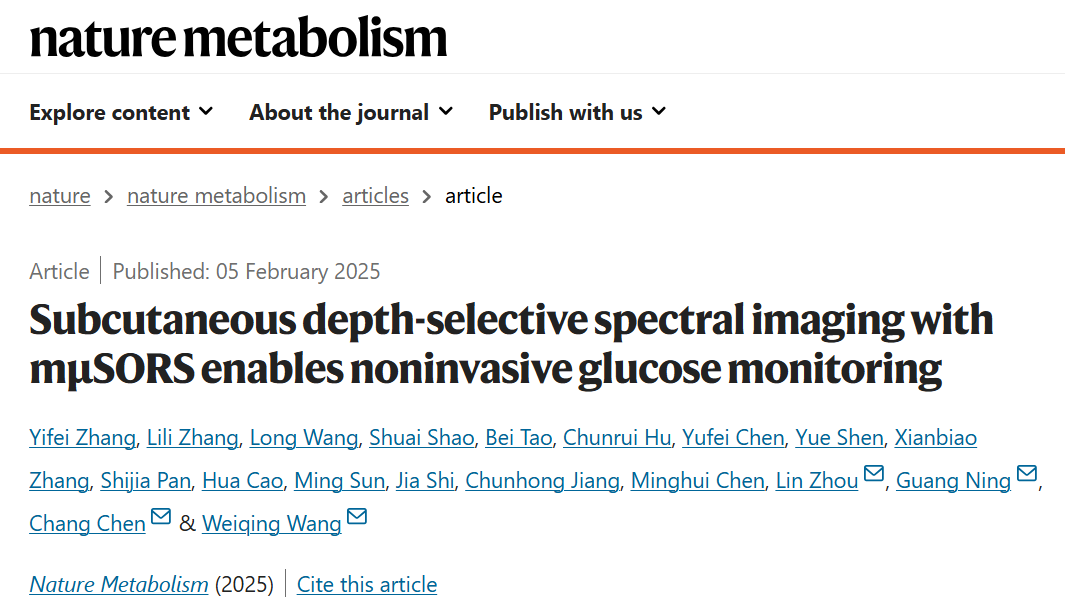Click the envelope icon next to Guang Ning
Viewport: 1065px width, 609px height.
click(1027, 473)
